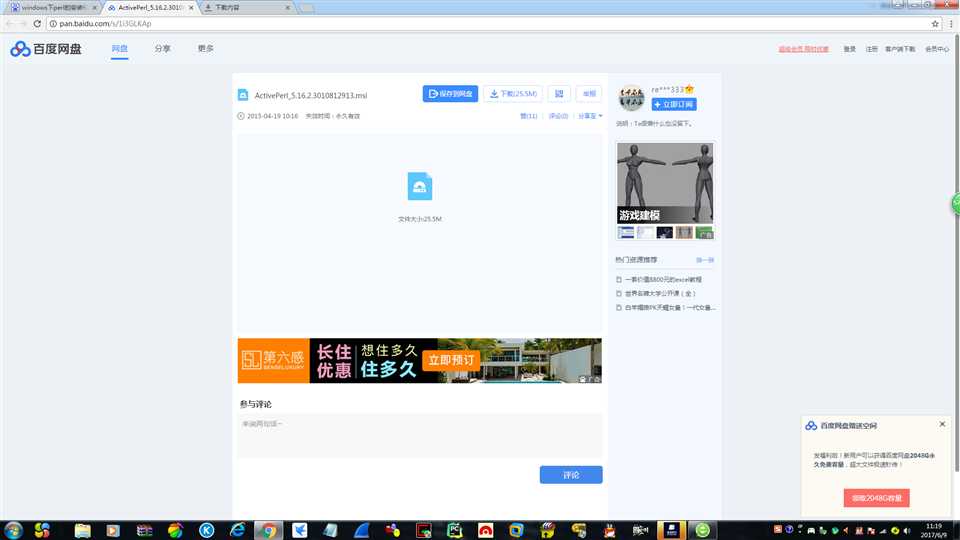Click the 注册 register link
The image size is (960, 540).
[x=871, y=49]
